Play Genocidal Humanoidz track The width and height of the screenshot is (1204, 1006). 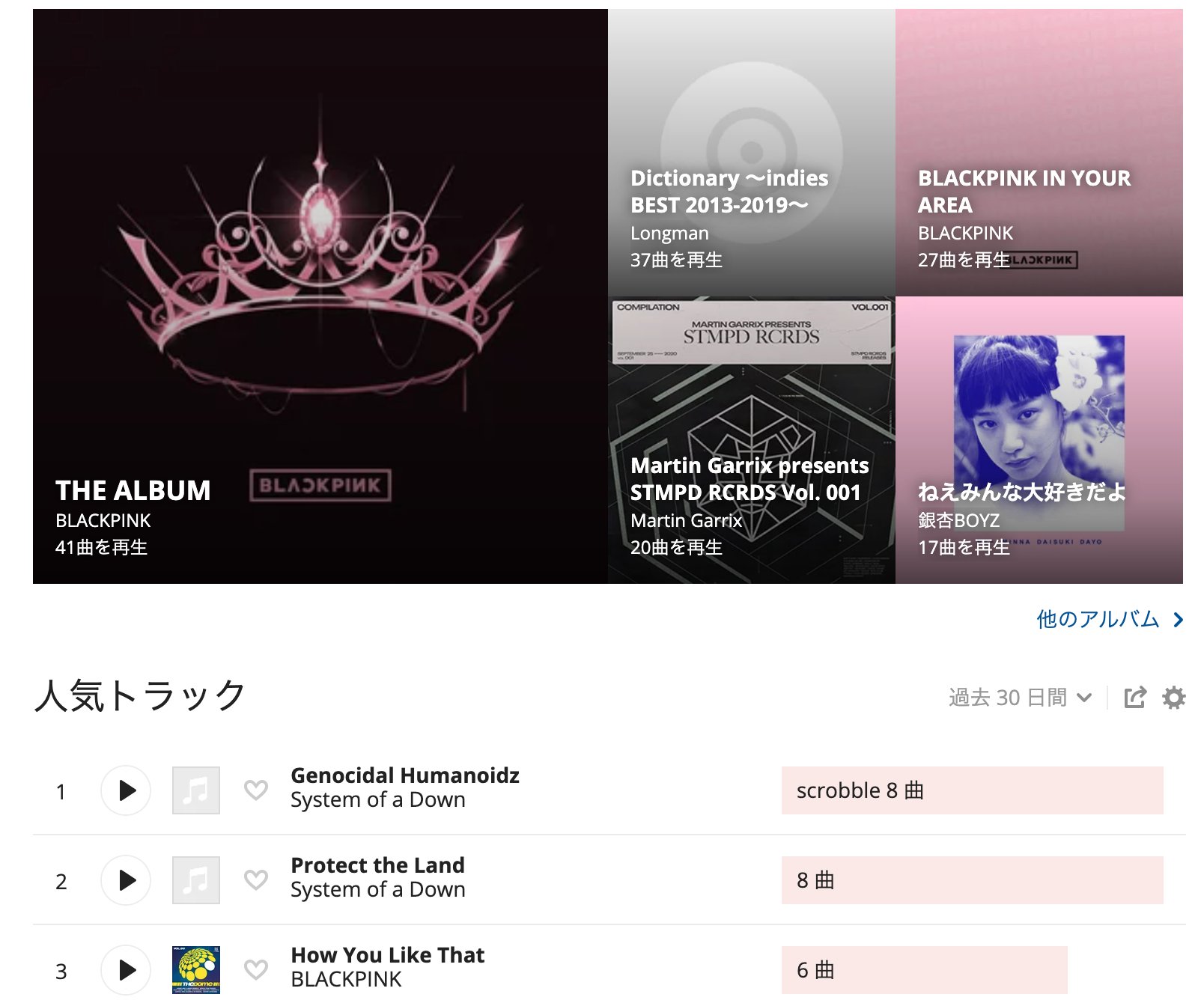pos(126,790)
